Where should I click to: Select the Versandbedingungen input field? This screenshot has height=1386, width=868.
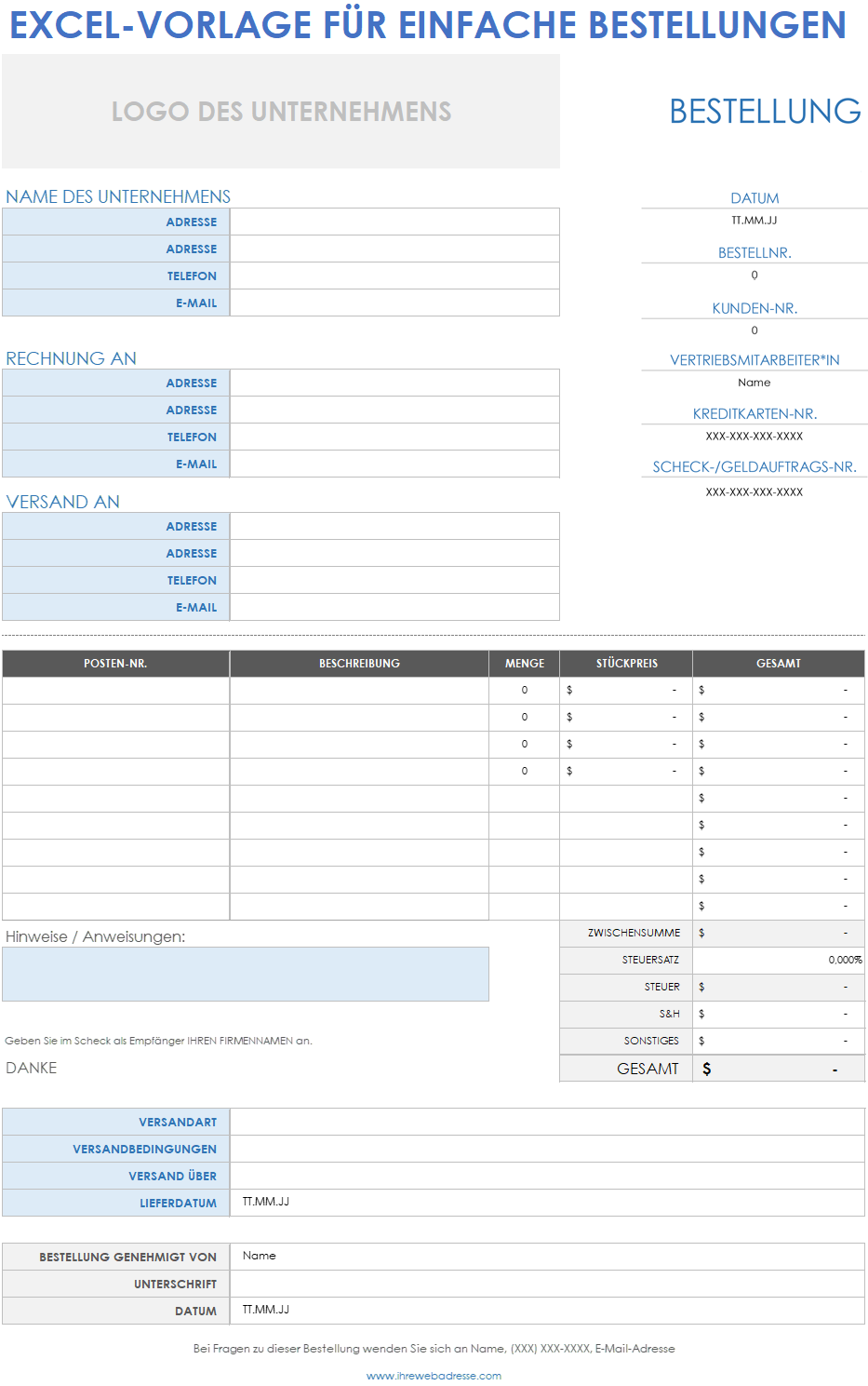547,1150
